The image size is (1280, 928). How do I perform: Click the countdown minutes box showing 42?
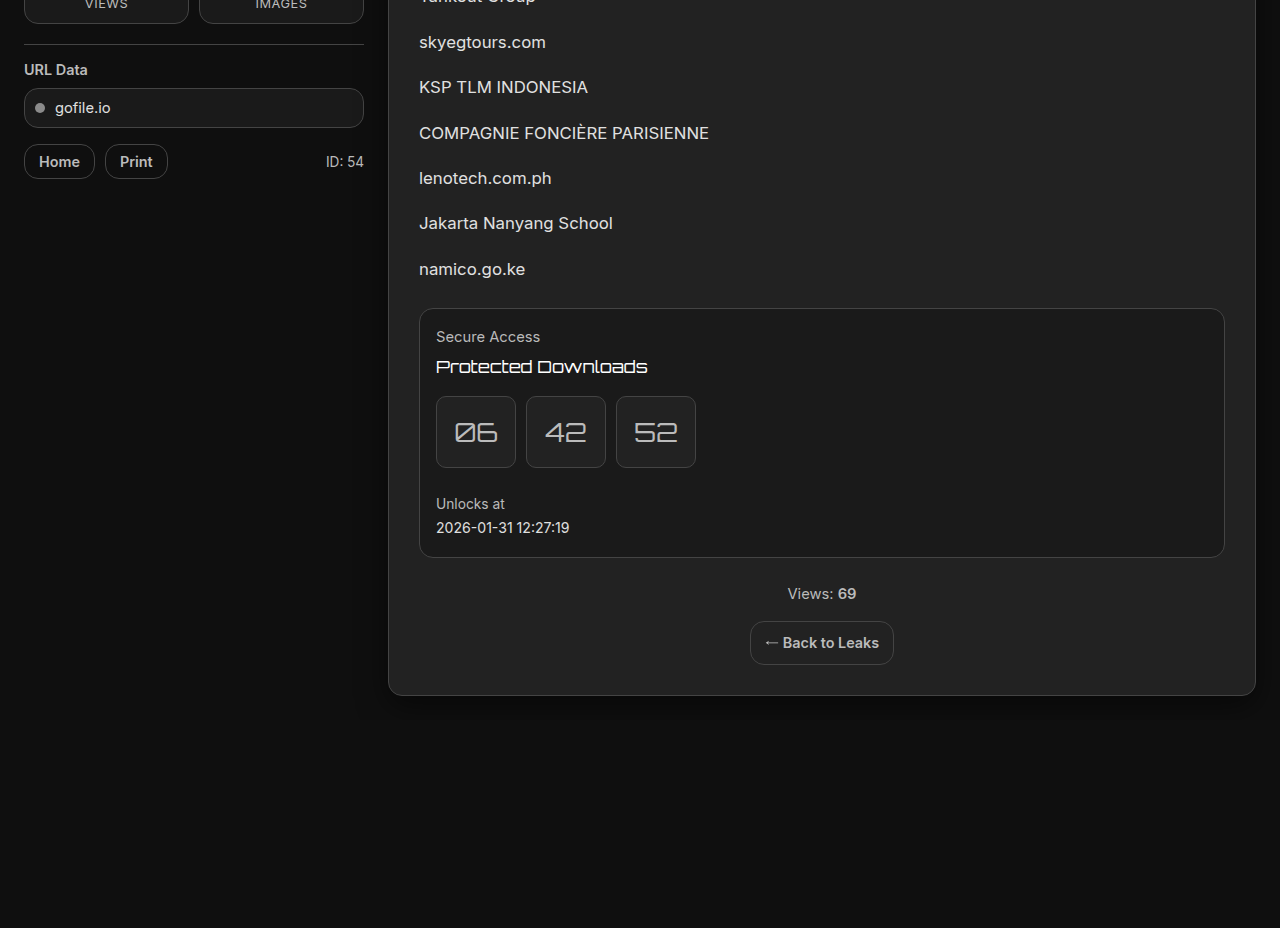click(x=566, y=432)
